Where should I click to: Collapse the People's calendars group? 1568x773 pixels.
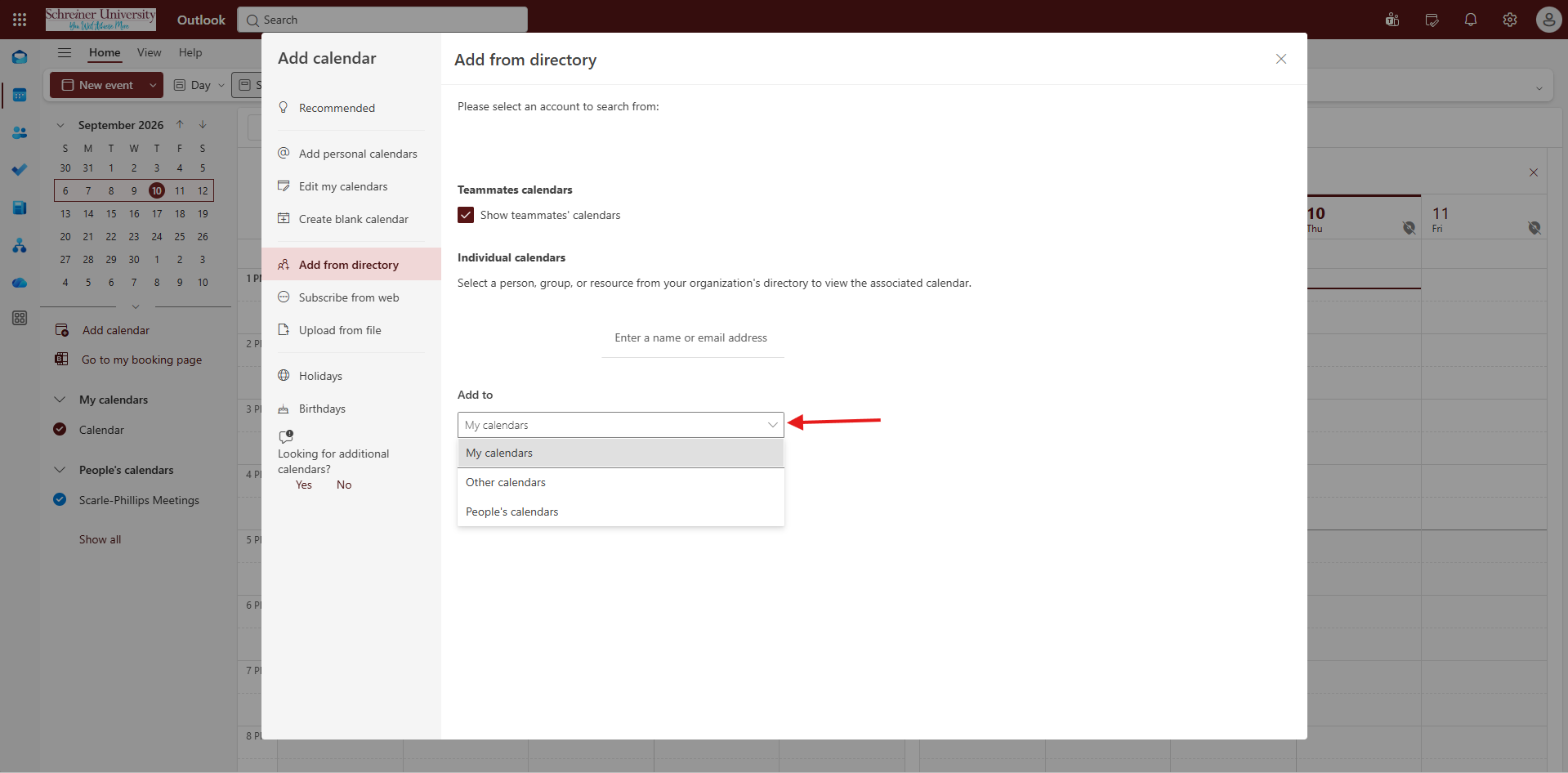60,470
